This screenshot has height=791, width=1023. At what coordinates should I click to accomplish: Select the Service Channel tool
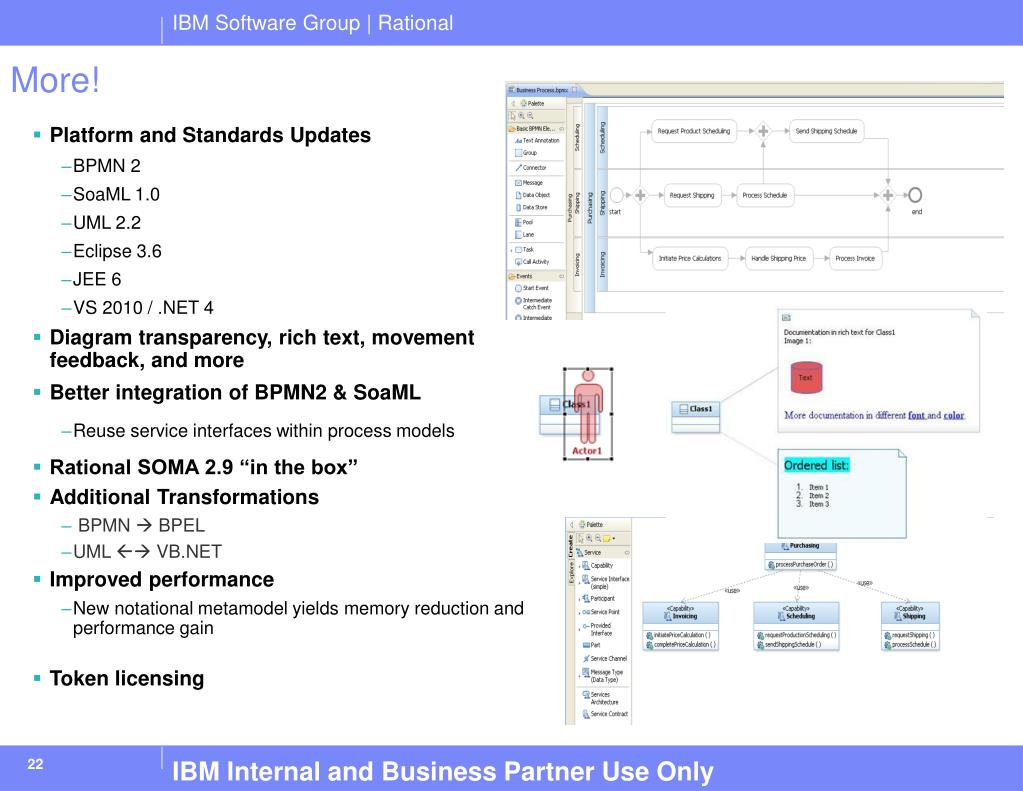point(605,659)
